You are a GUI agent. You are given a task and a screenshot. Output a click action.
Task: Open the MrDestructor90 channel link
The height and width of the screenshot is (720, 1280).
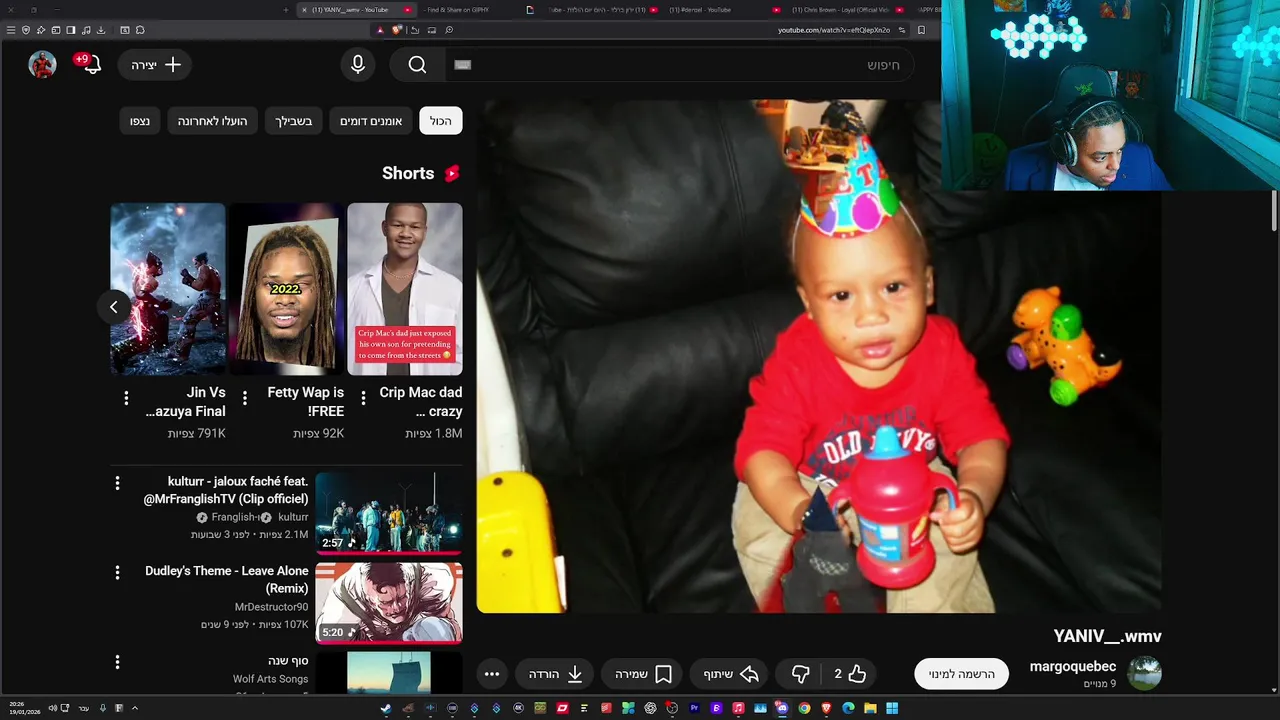(x=271, y=607)
